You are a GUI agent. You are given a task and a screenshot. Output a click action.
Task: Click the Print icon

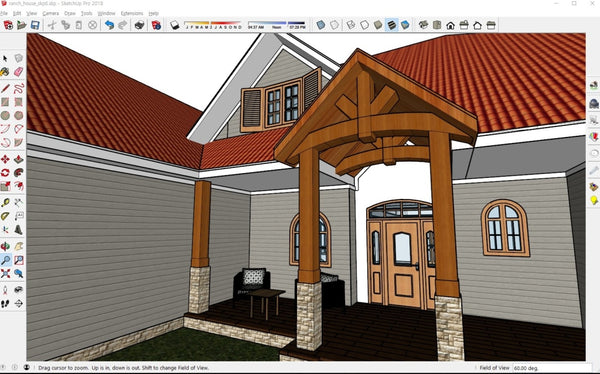coord(139,25)
